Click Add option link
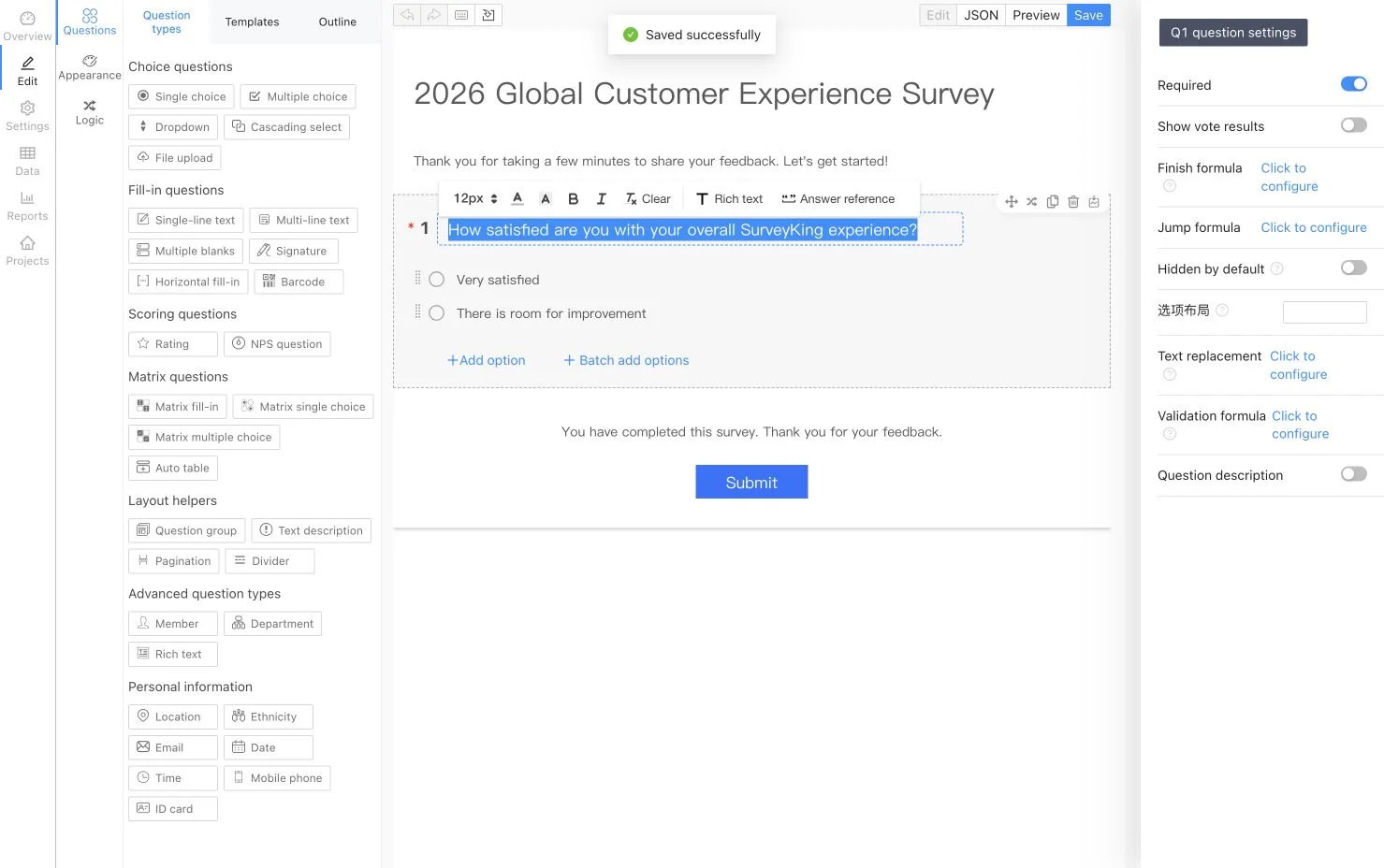Viewport: 1384px width, 868px height. [486, 360]
